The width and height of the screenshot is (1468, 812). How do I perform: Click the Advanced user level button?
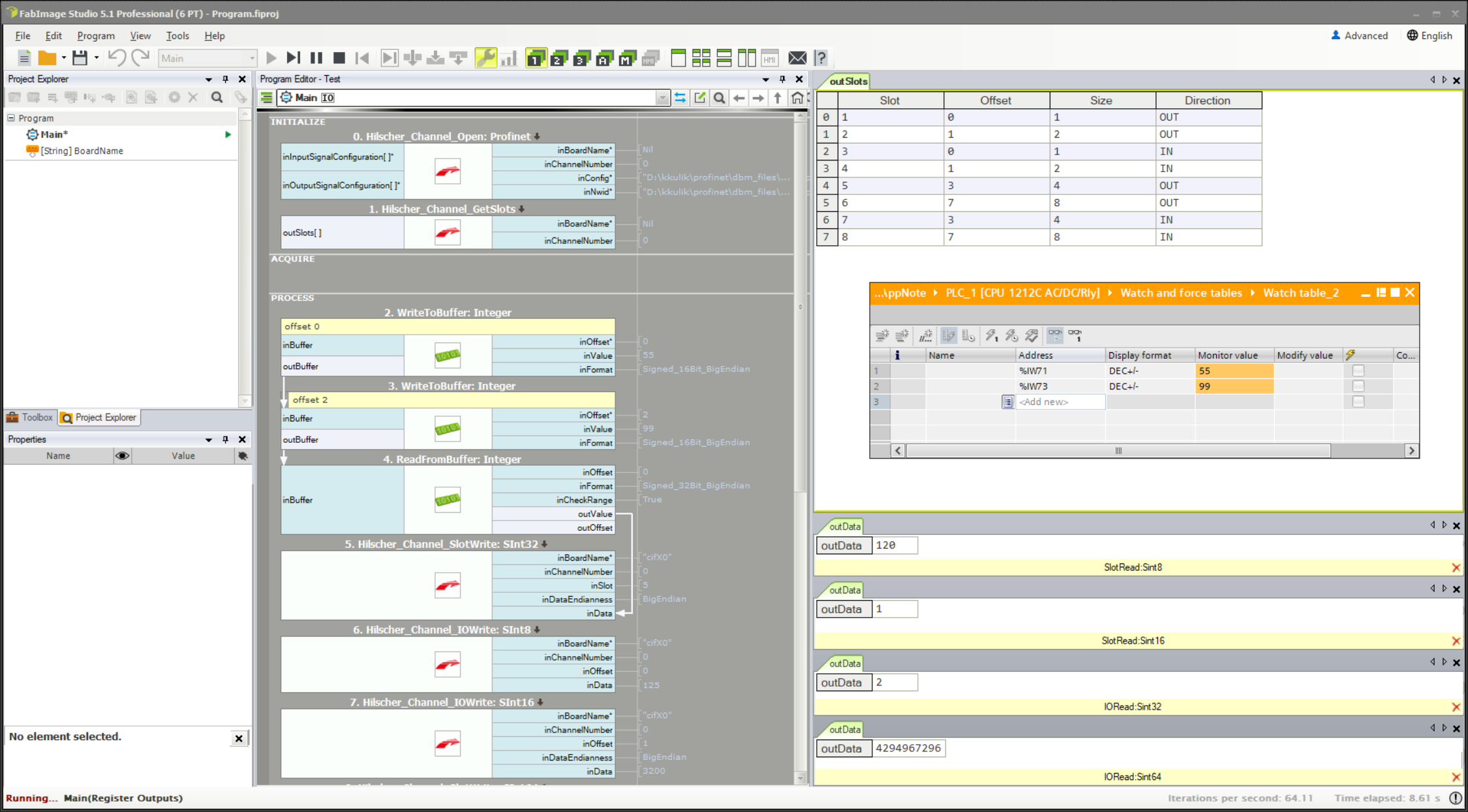point(1360,36)
